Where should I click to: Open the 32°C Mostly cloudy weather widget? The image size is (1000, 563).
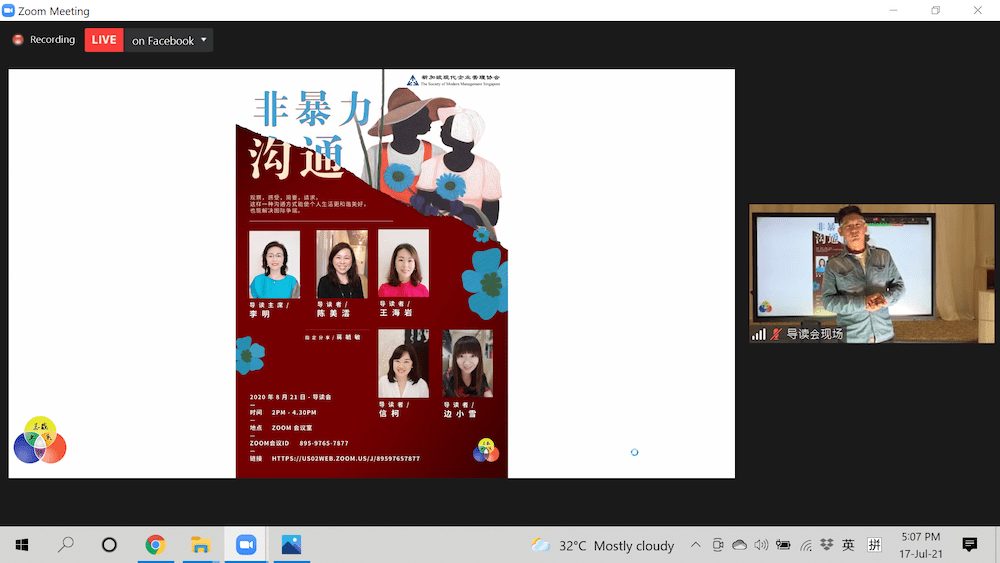click(x=603, y=545)
